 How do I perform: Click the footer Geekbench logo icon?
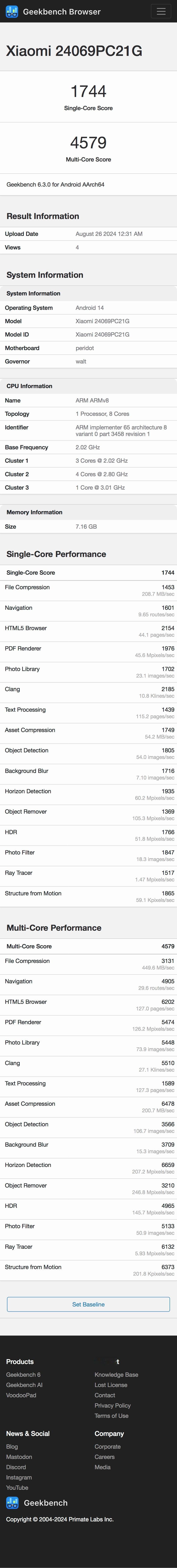pos(12,1503)
